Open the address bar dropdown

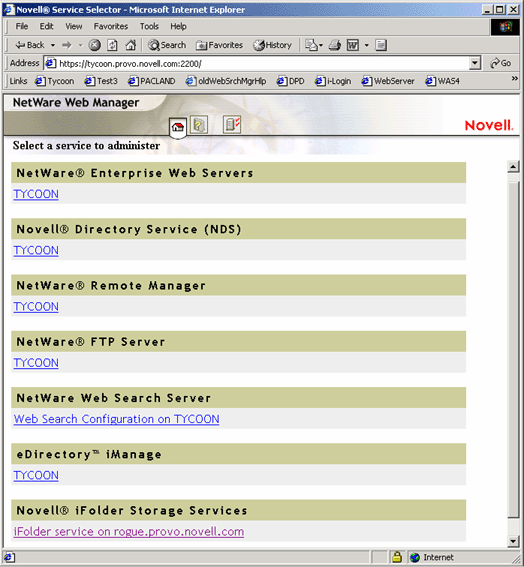pos(475,63)
